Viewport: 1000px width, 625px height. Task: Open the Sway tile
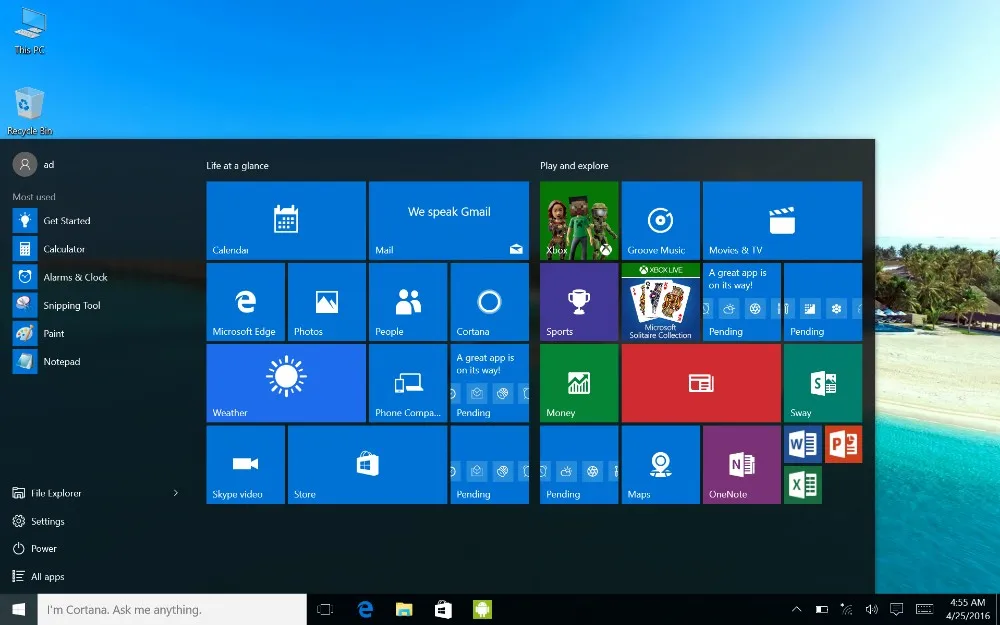point(823,383)
